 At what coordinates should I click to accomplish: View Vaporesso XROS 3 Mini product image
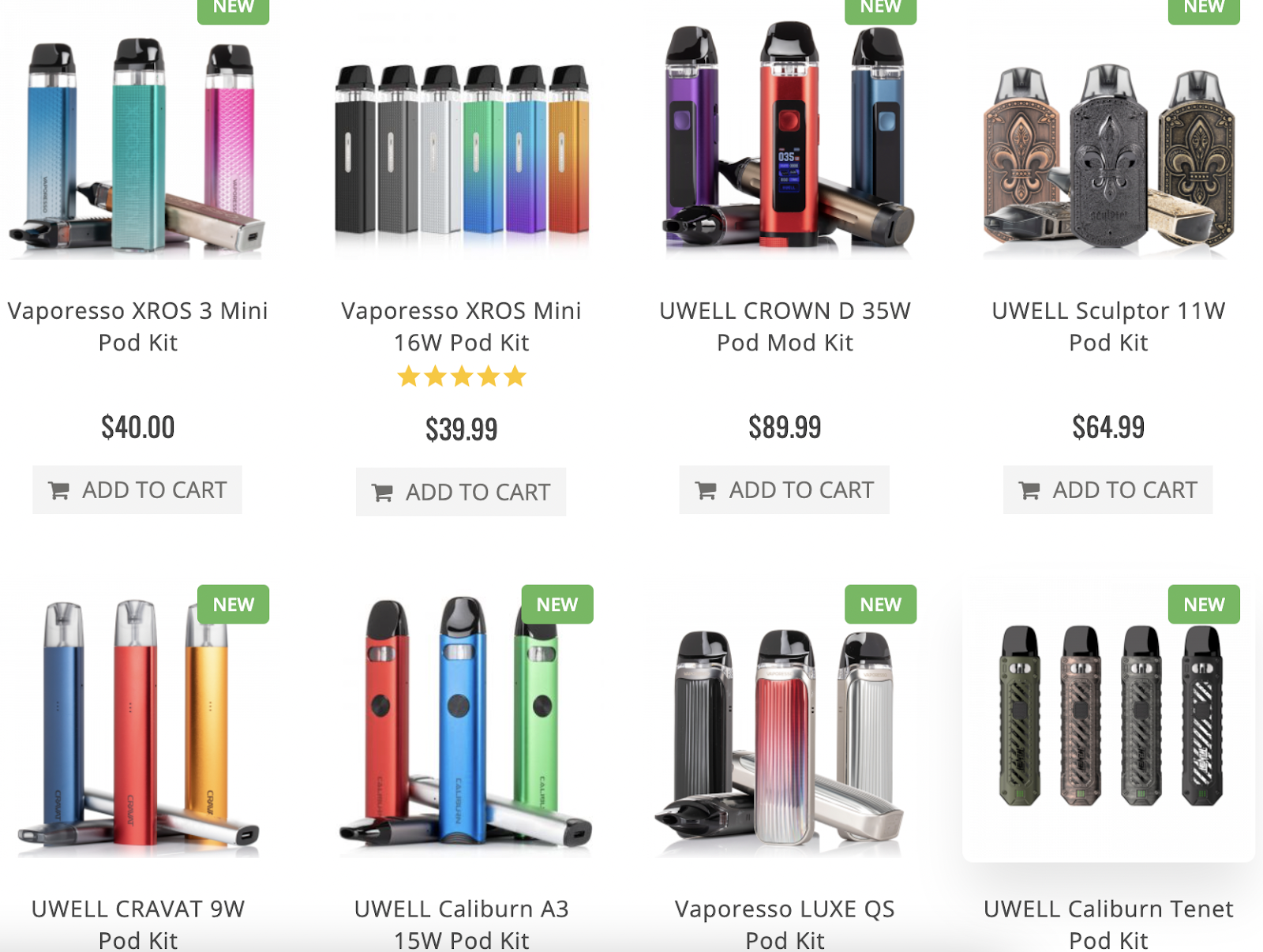(137, 146)
